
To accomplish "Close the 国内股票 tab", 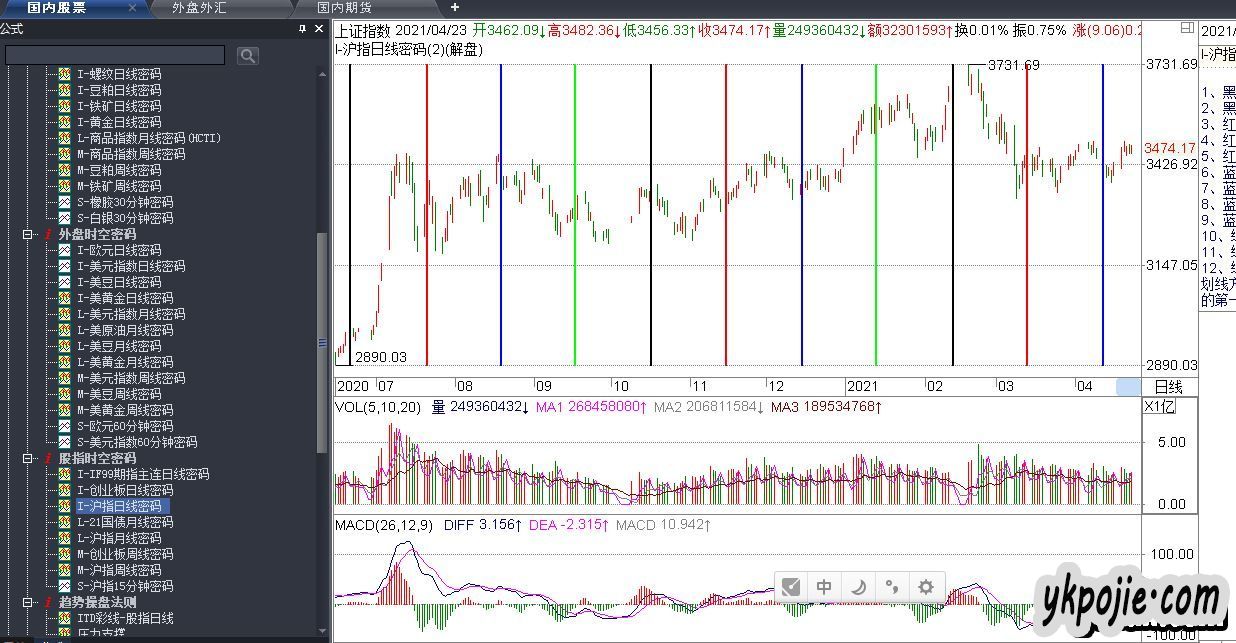I will pyautogui.click(x=133, y=8).
